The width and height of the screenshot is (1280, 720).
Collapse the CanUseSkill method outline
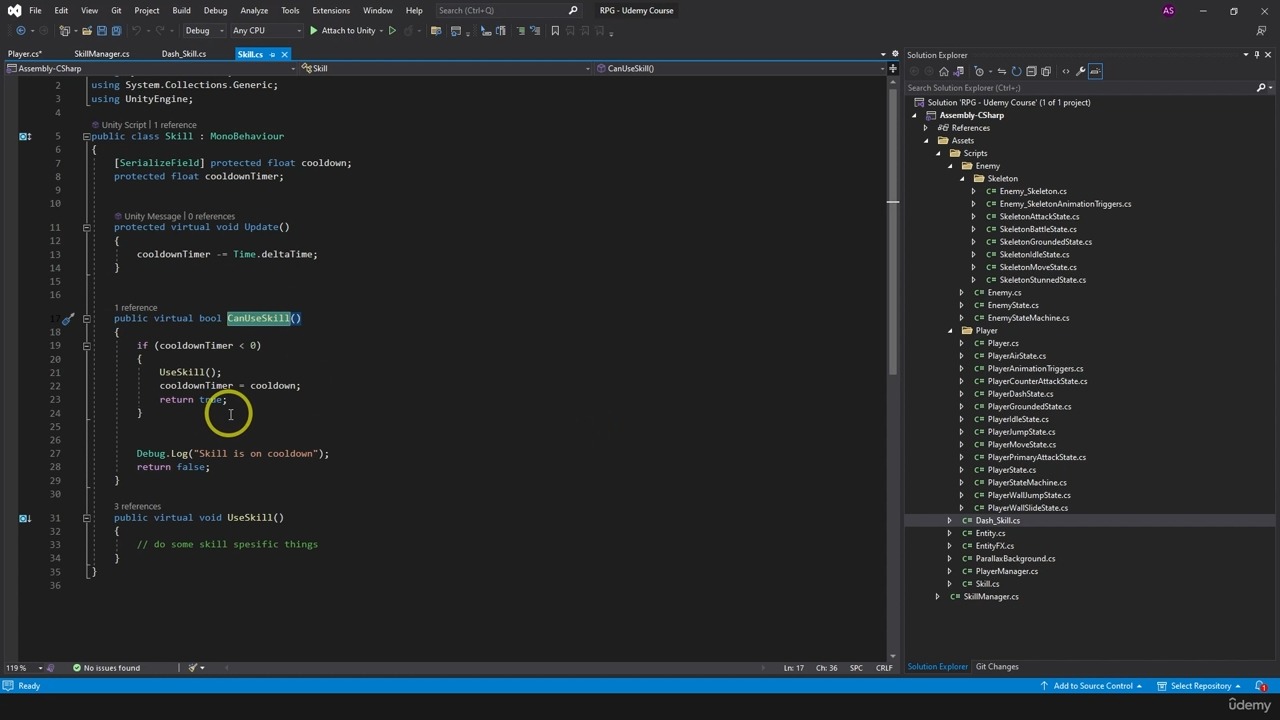point(86,318)
